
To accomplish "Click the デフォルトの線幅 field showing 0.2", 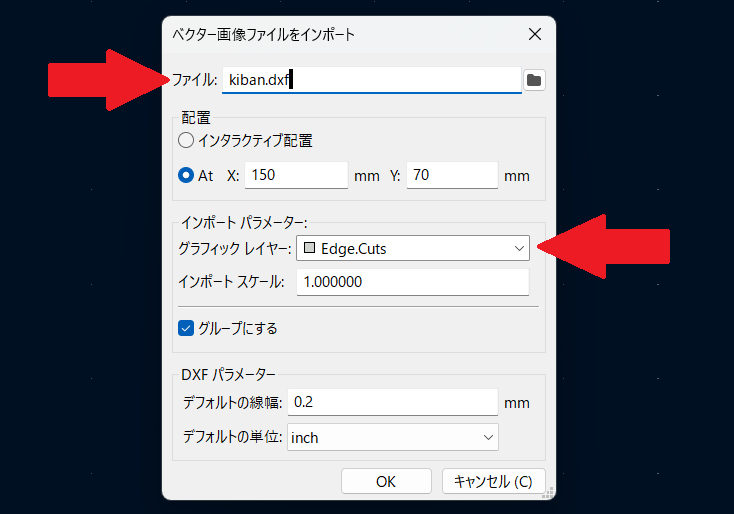I will 393,402.
